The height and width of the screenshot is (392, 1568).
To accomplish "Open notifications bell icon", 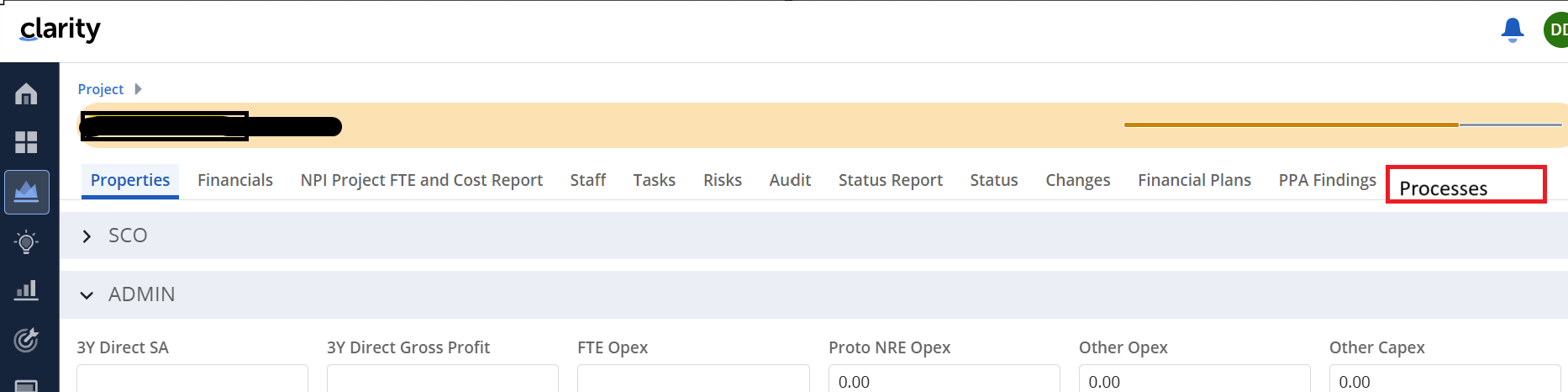I will pos(1513,30).
